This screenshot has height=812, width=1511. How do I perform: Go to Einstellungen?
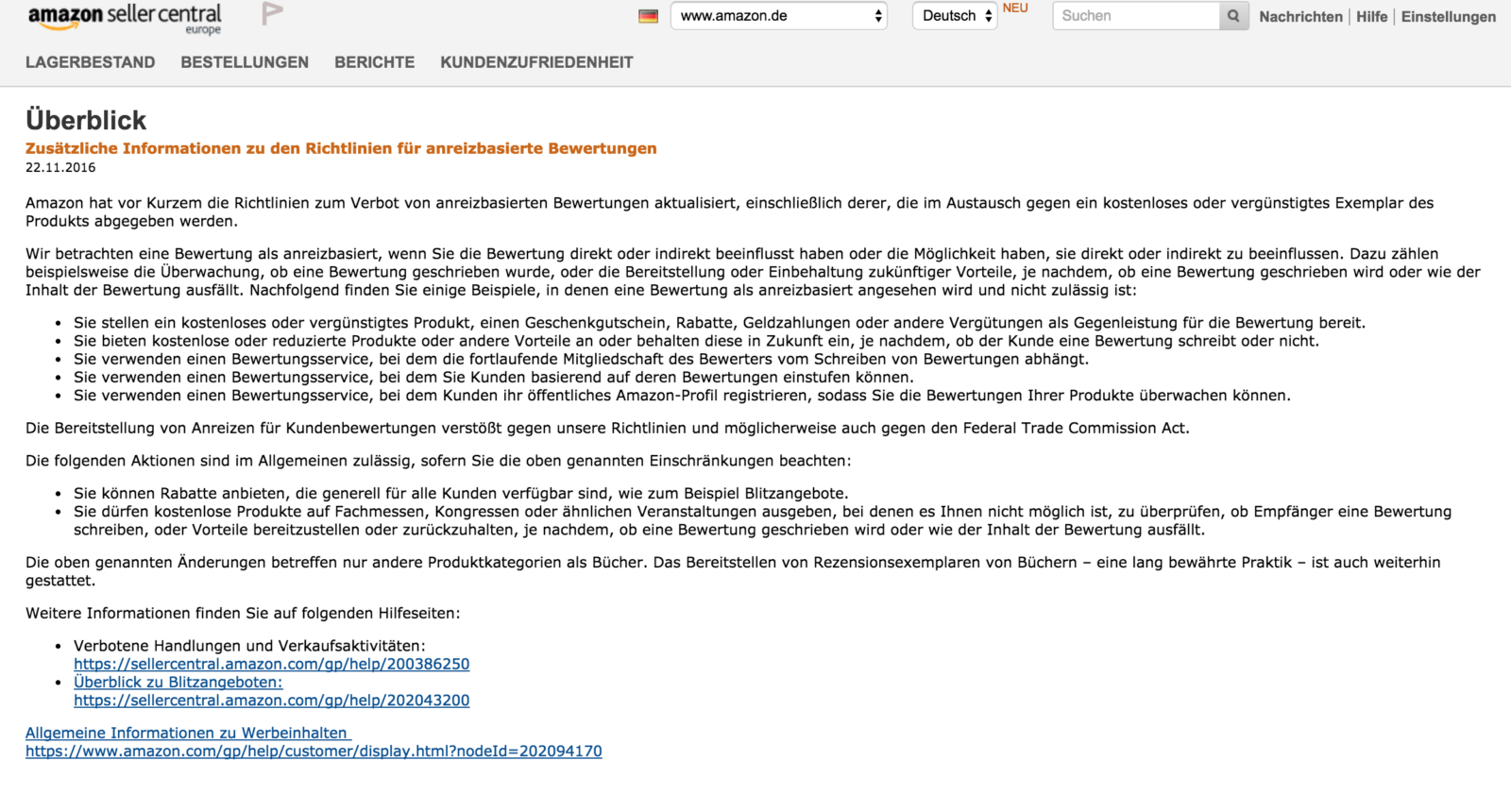point(1448,17)
